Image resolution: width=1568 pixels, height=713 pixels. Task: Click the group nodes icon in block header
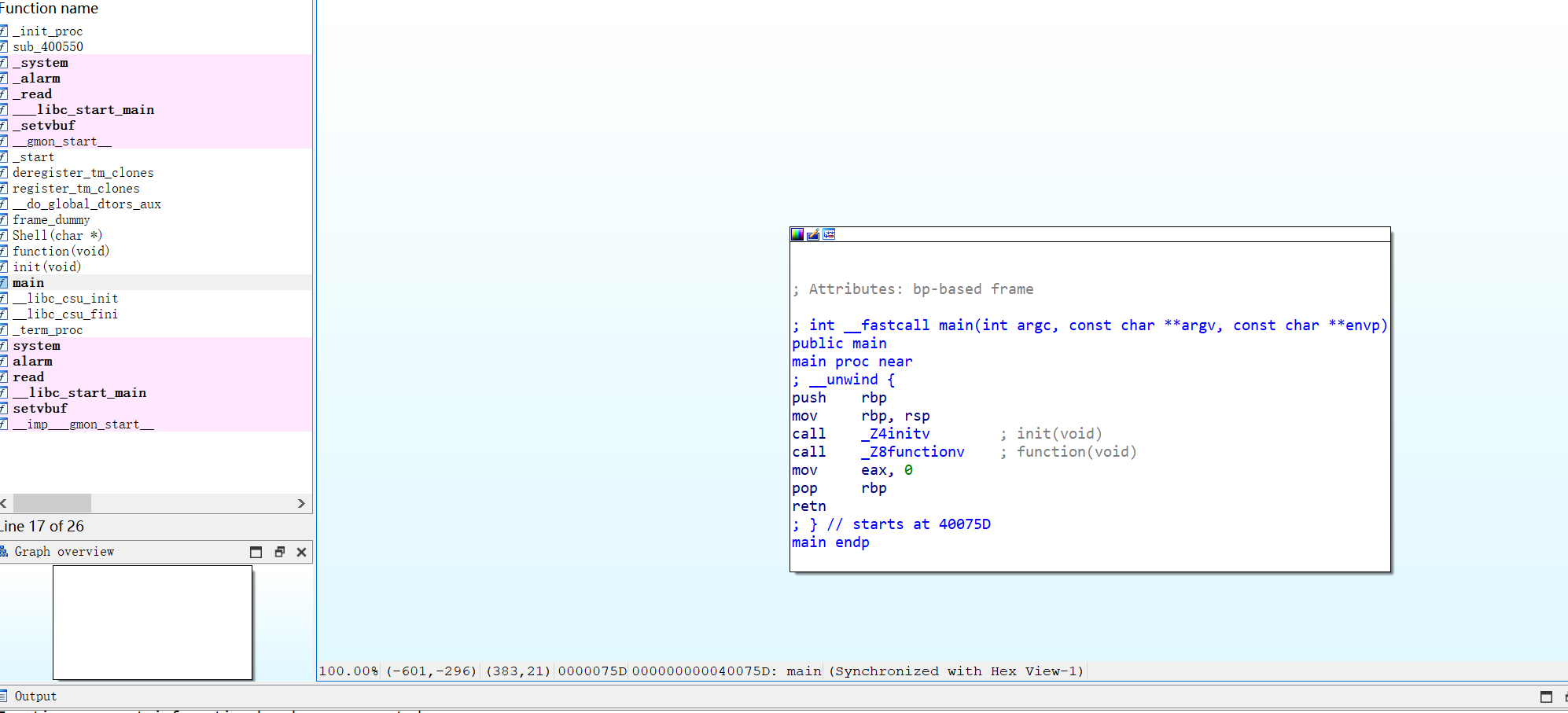(829, 234)
